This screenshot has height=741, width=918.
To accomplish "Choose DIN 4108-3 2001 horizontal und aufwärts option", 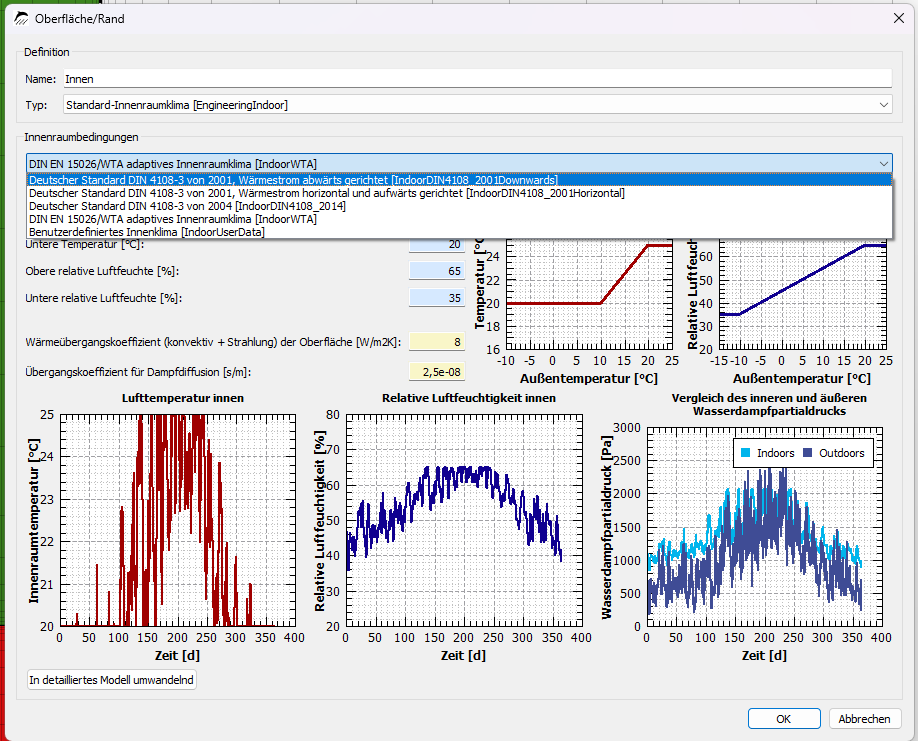I will click(x=459, y=193).
